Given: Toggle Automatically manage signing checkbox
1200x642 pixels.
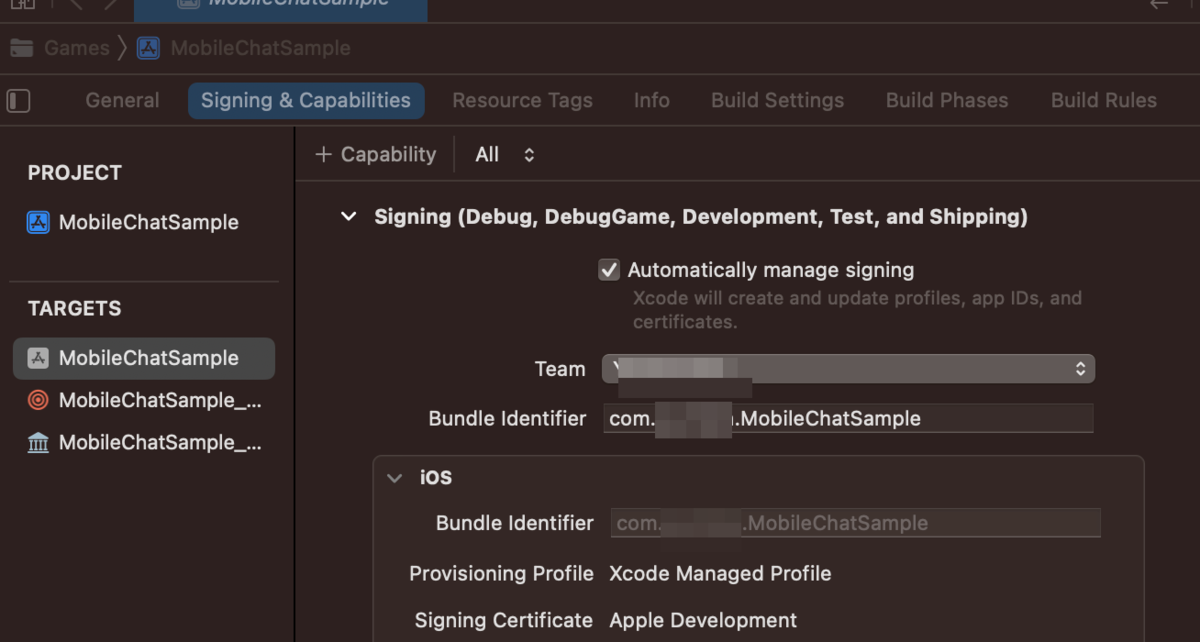Looking at the screenshot, I should pyautogui.click(x=609, y=270).
